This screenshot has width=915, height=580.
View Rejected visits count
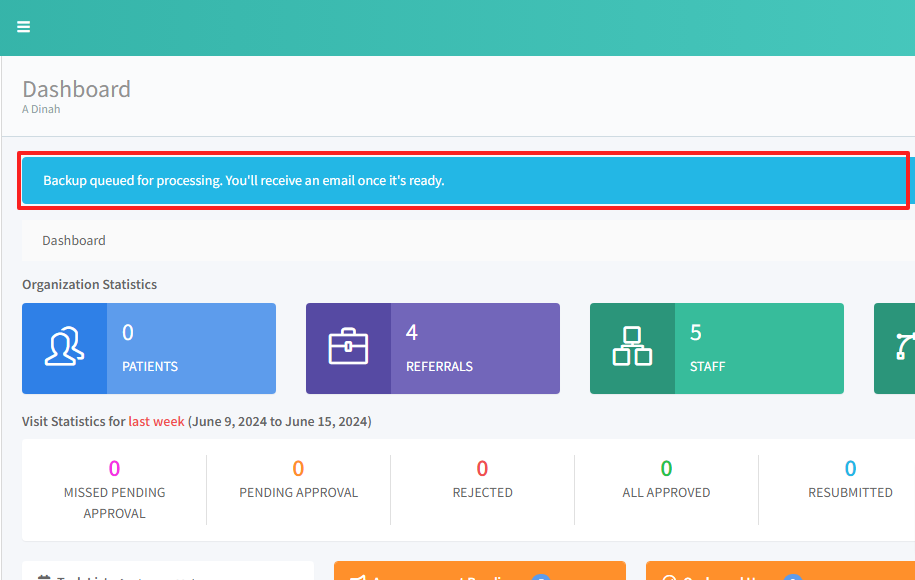[x=482, y=468]
